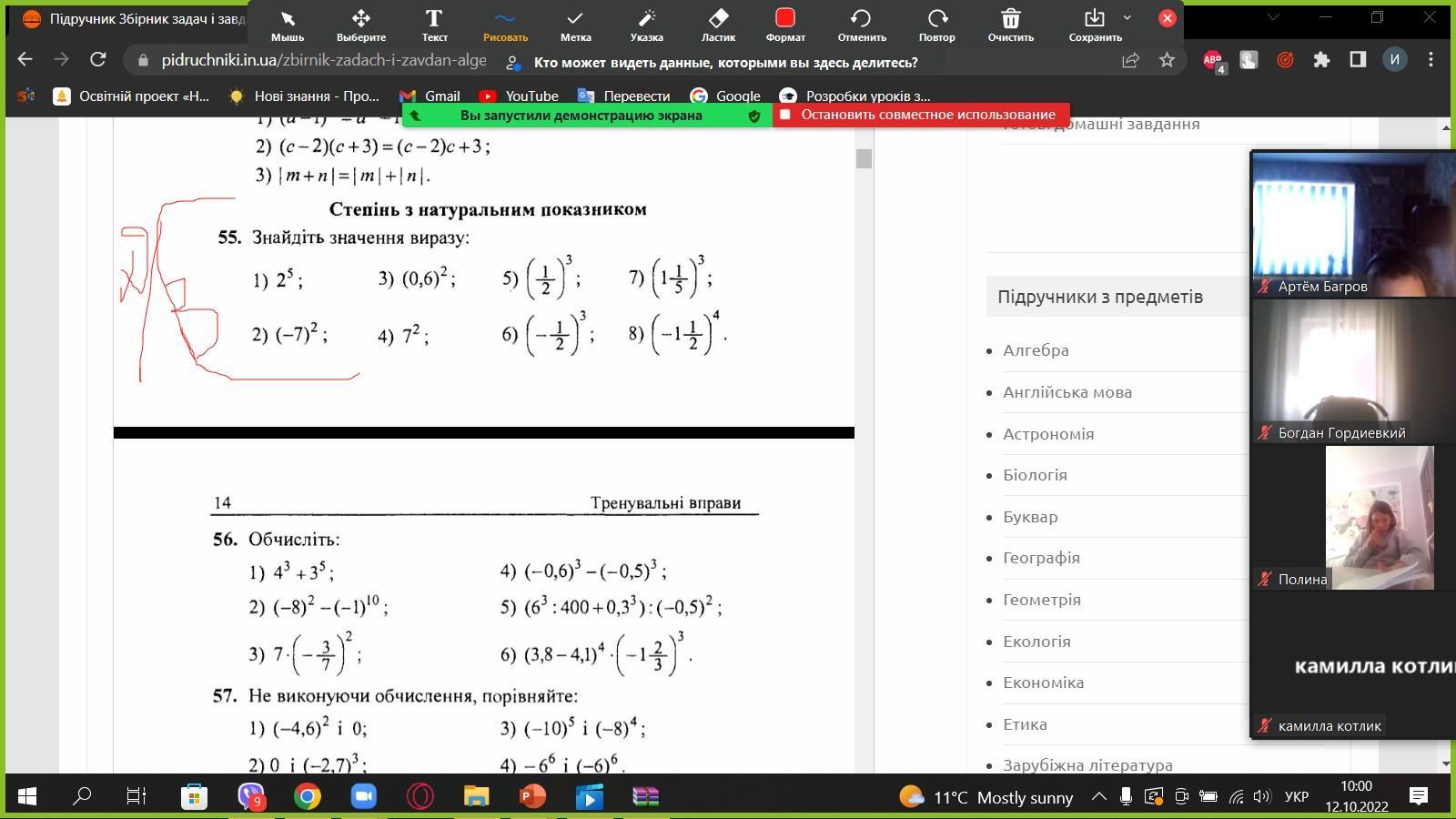Select the Рисовать draw tool
1456x819 pixels.
pyautogui.click(x=505, y=25)
